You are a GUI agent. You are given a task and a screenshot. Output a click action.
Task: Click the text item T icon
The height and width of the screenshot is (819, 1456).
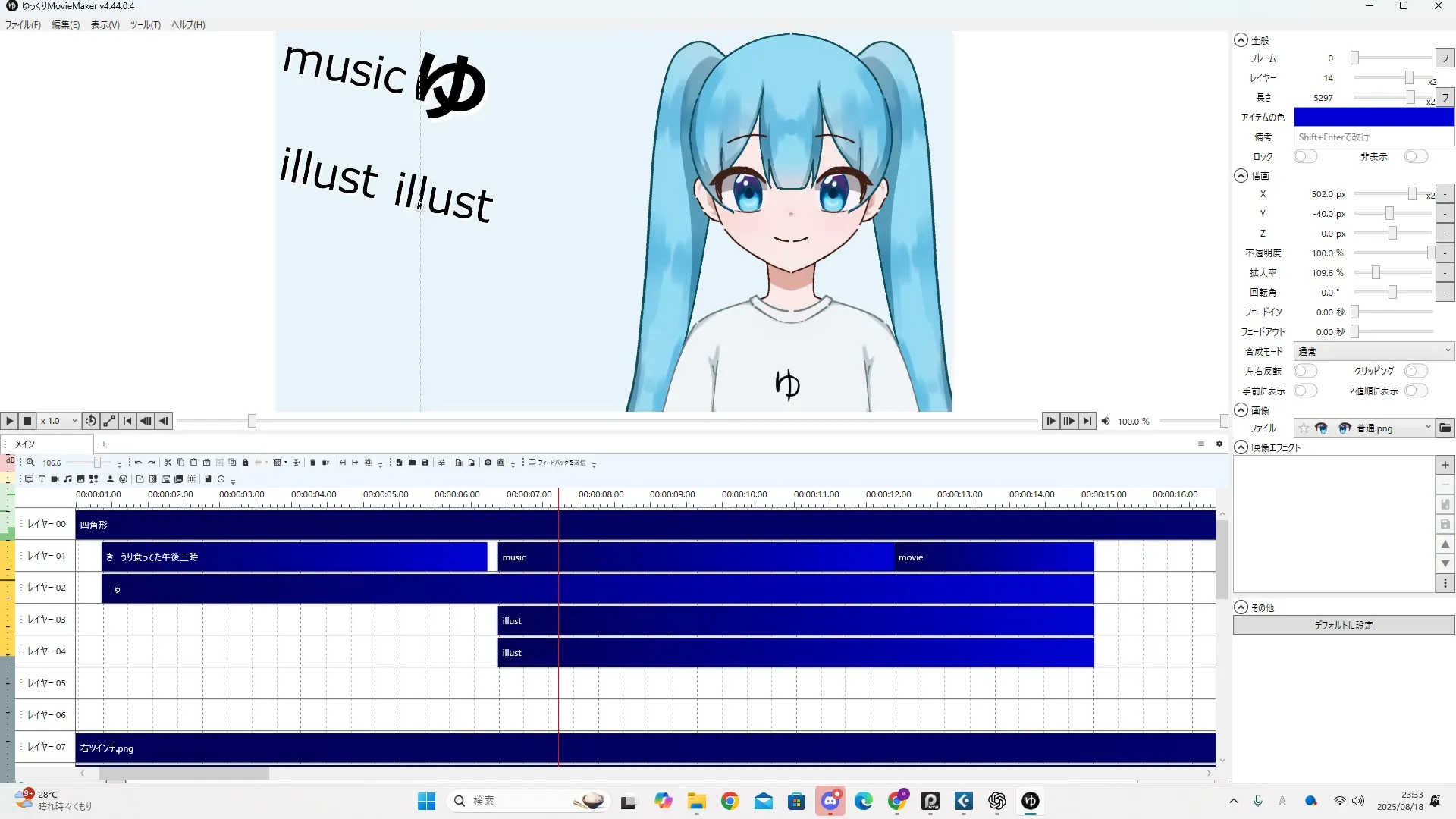[42, 479]
